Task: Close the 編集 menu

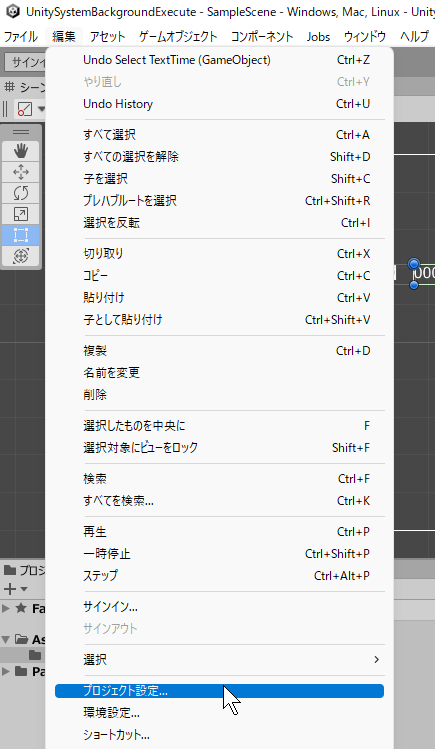Action: pyautogui.click(x=64, y=36)
